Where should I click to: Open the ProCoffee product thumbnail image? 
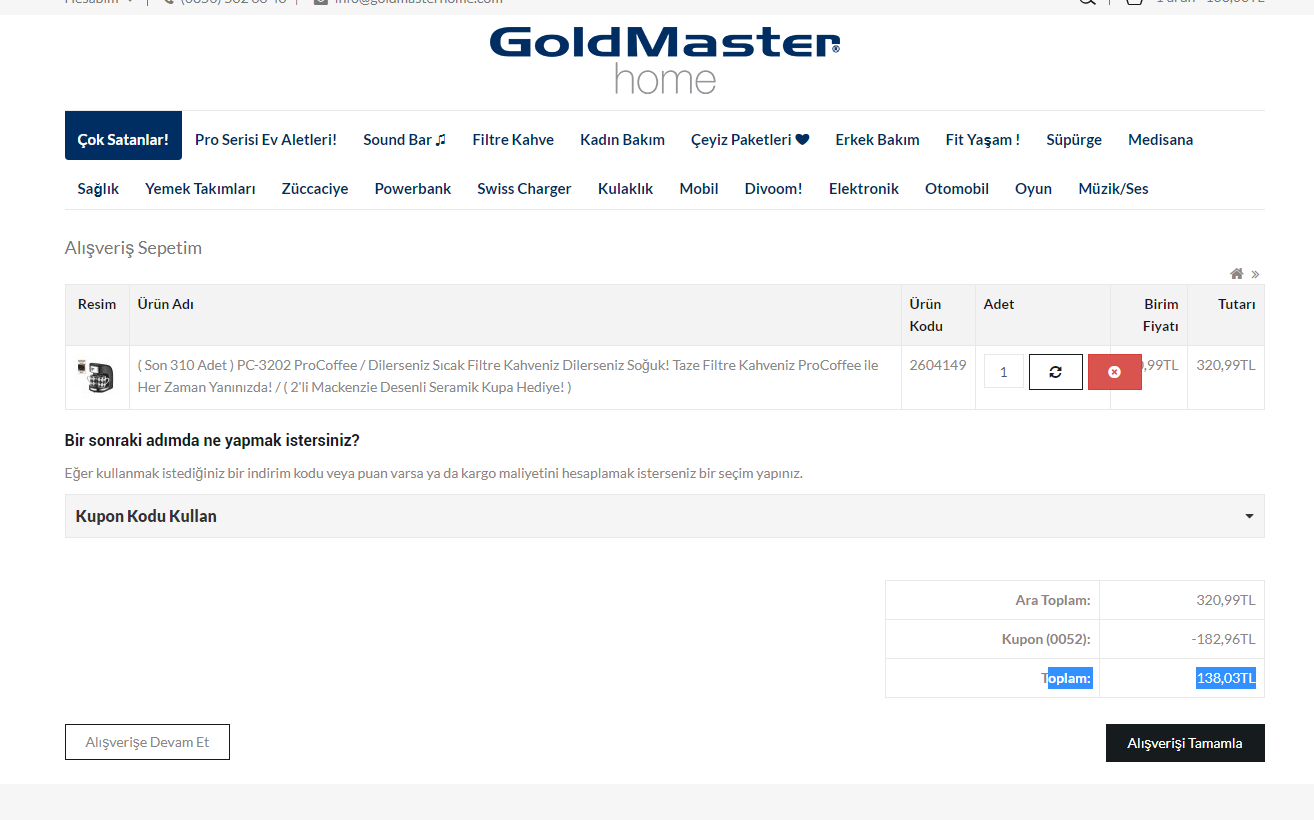pyautogui.click(x=96, y=376)
